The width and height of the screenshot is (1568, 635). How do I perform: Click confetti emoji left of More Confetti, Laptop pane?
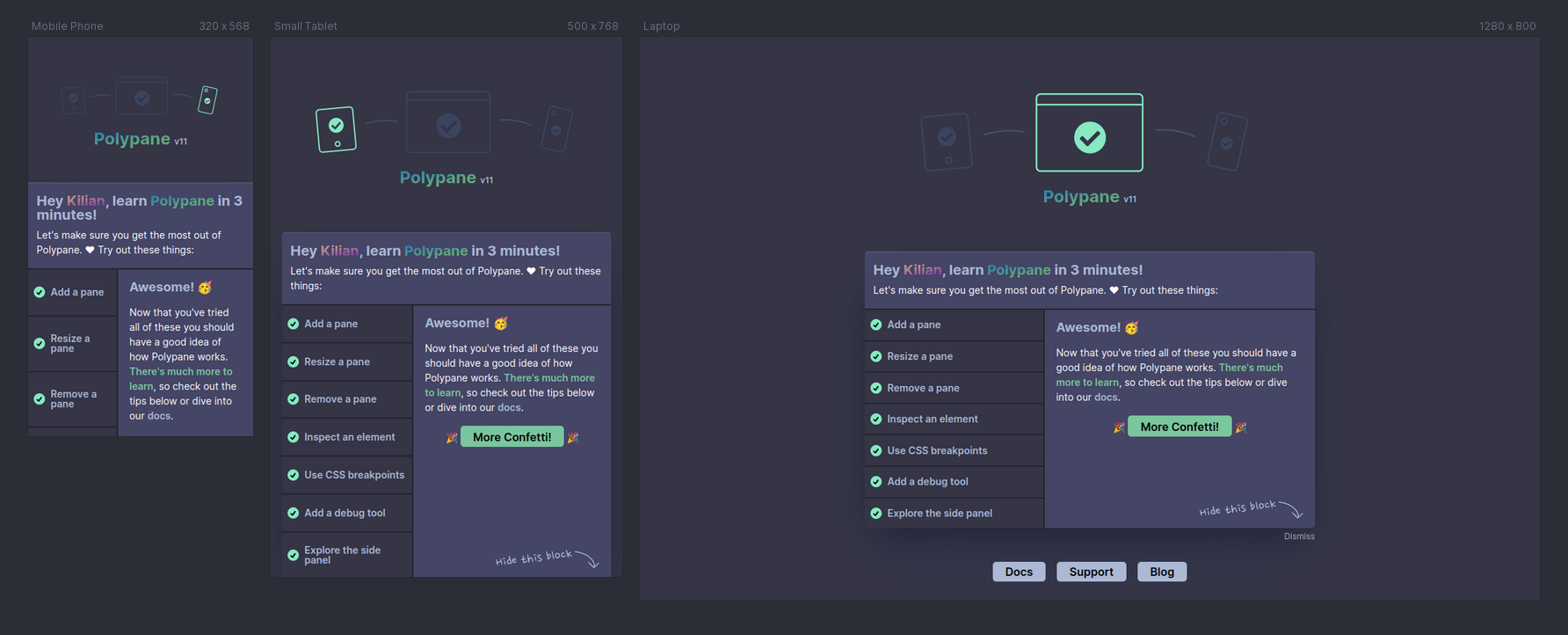[1119, 427]
